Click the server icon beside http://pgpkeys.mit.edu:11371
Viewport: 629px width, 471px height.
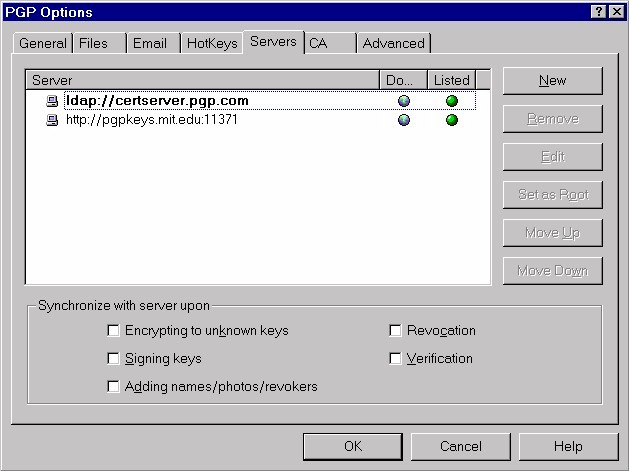coord(52,120)
